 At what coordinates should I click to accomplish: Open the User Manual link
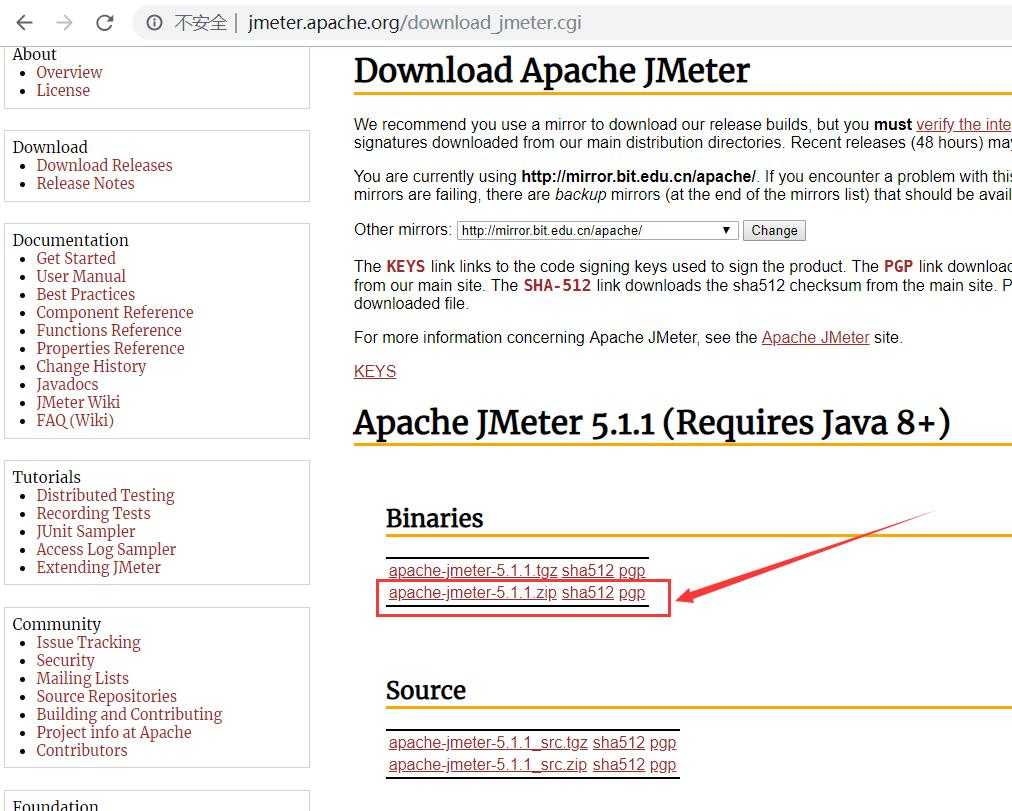[x=81, y=276]
